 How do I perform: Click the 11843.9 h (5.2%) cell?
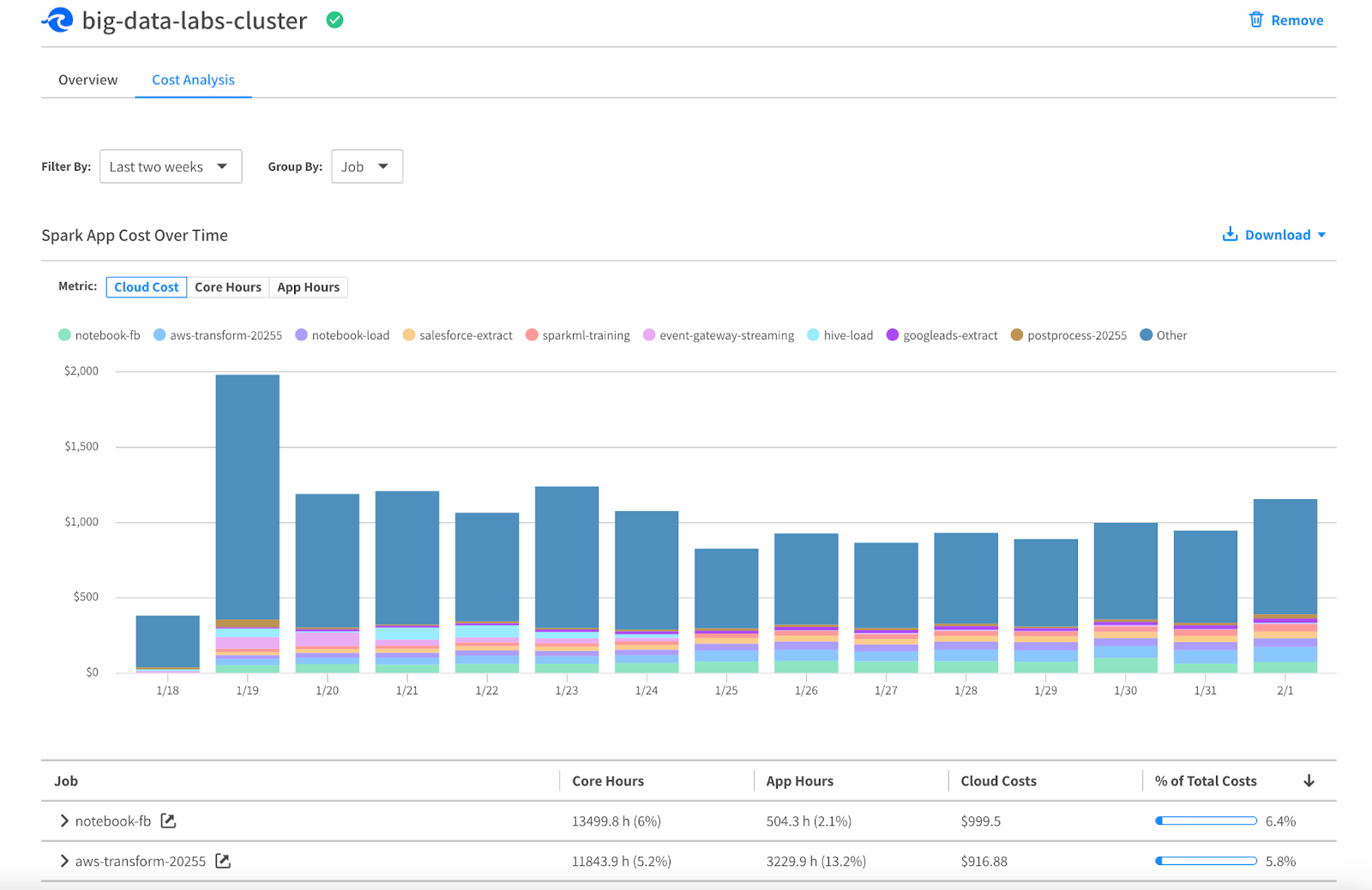coord(622,861)
